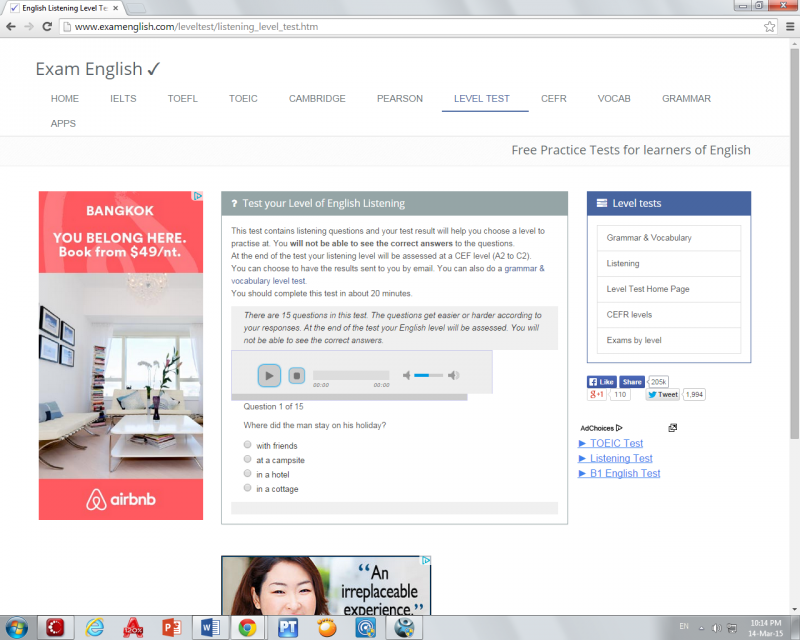Choose the "at a campsite" option
800x640 pixels.
tap(247, 459)
